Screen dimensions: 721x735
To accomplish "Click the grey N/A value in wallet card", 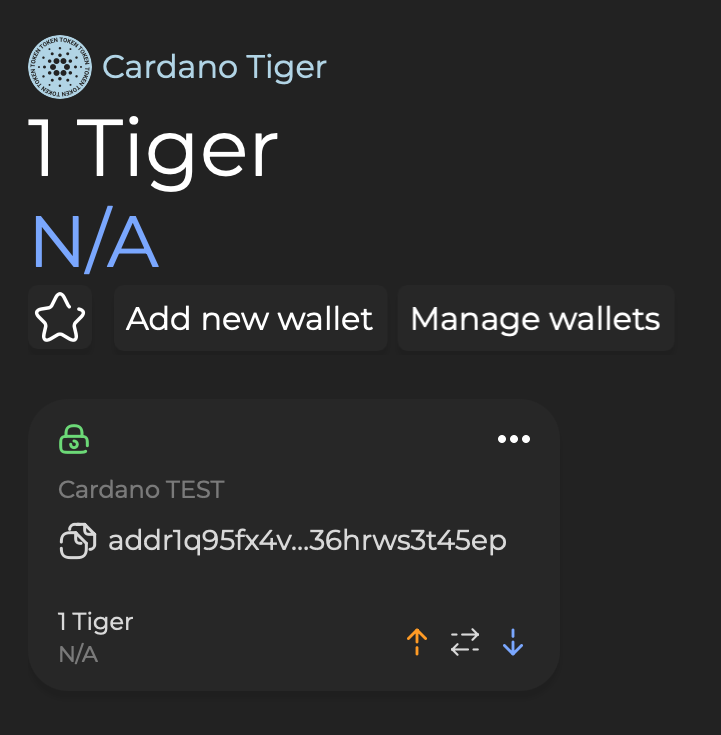I will (x=78, y=654).
